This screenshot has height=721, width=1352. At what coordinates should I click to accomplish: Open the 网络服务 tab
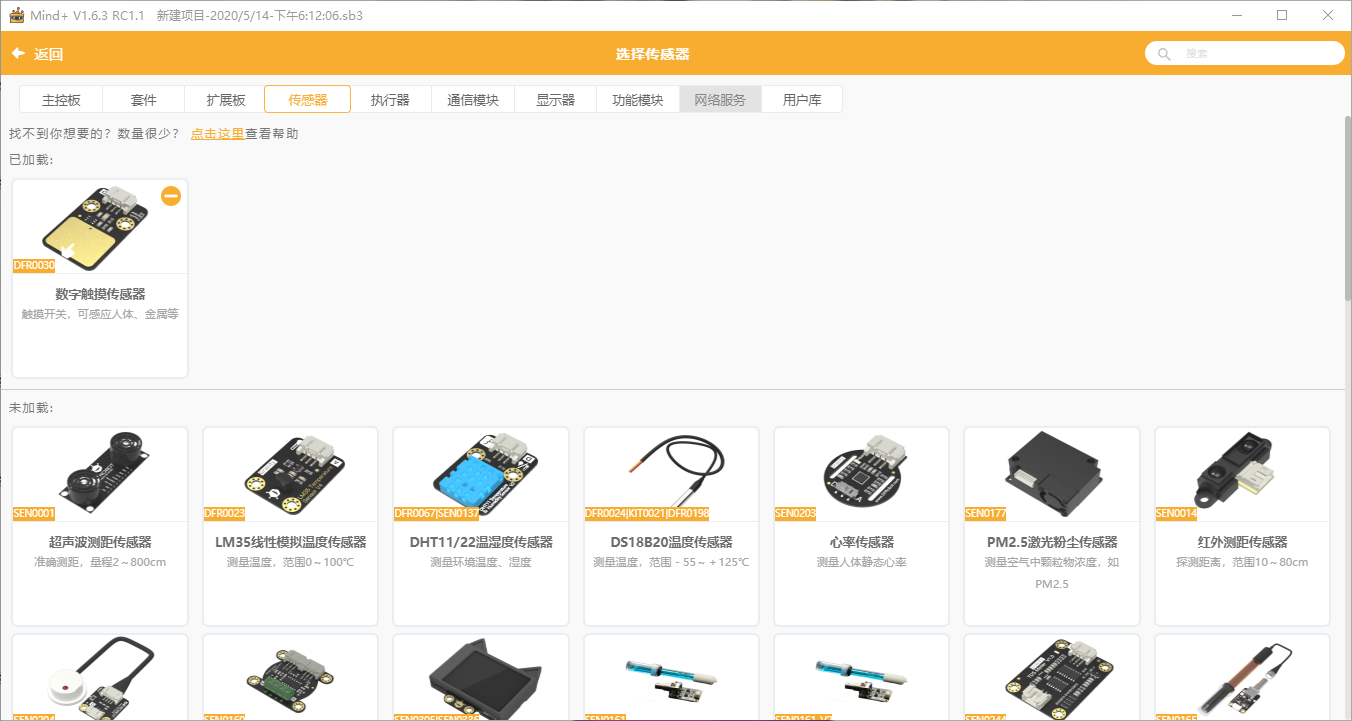[720, 100]
